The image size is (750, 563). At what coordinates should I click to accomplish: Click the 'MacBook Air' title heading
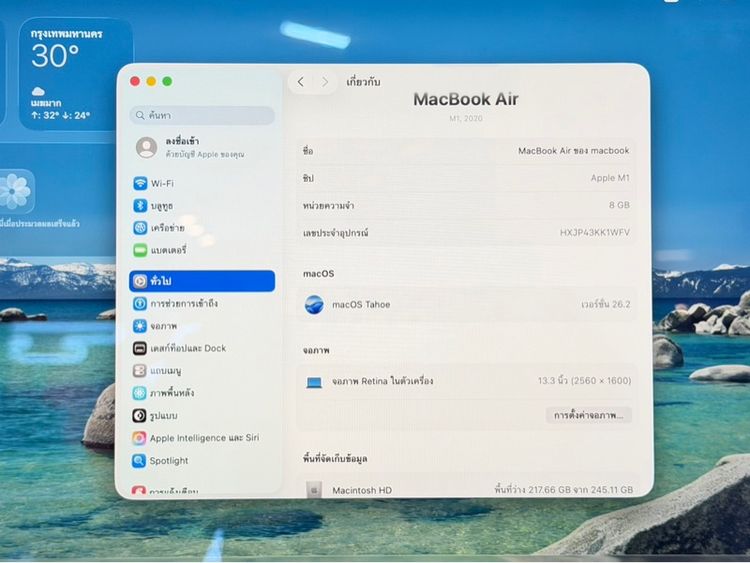pyautogui.click(x=466, y=99)
